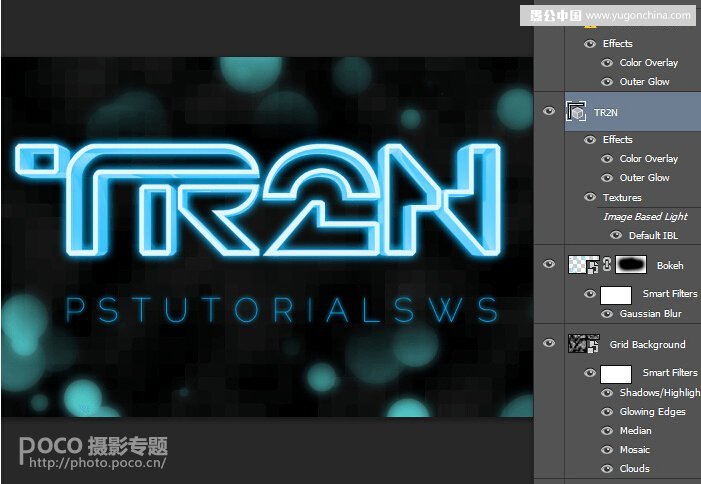
Task: Click the Shadows/Highlights filter name
Action: pos(660,393)
